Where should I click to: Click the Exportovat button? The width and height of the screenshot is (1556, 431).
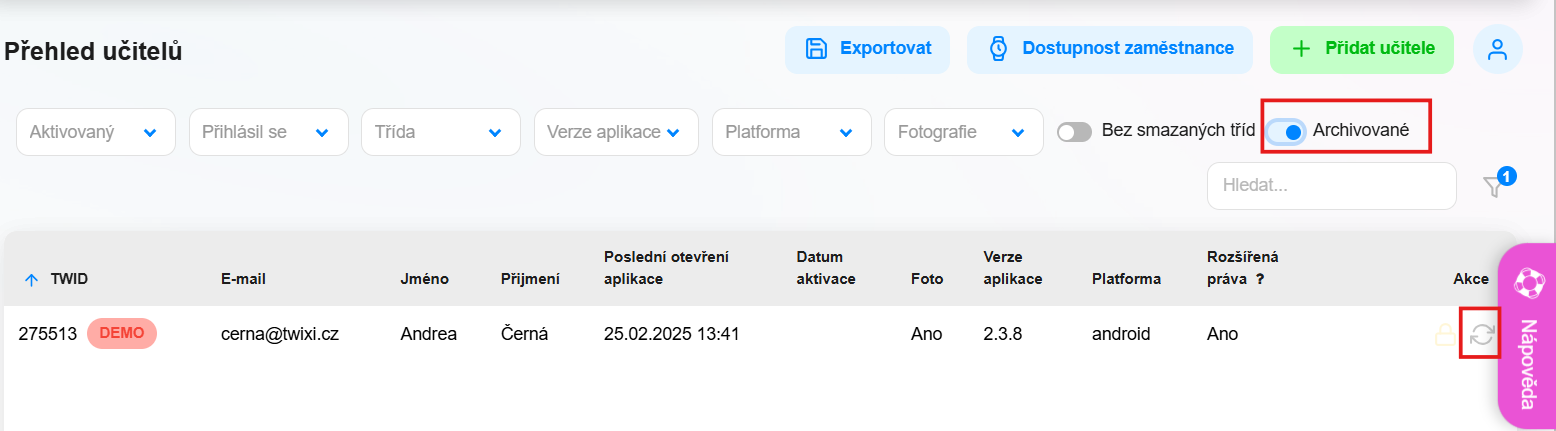[x=867, y=49]
